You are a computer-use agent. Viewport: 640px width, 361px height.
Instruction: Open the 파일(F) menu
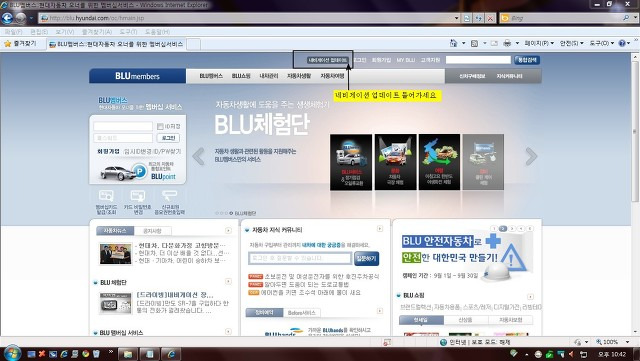[13, 31]
